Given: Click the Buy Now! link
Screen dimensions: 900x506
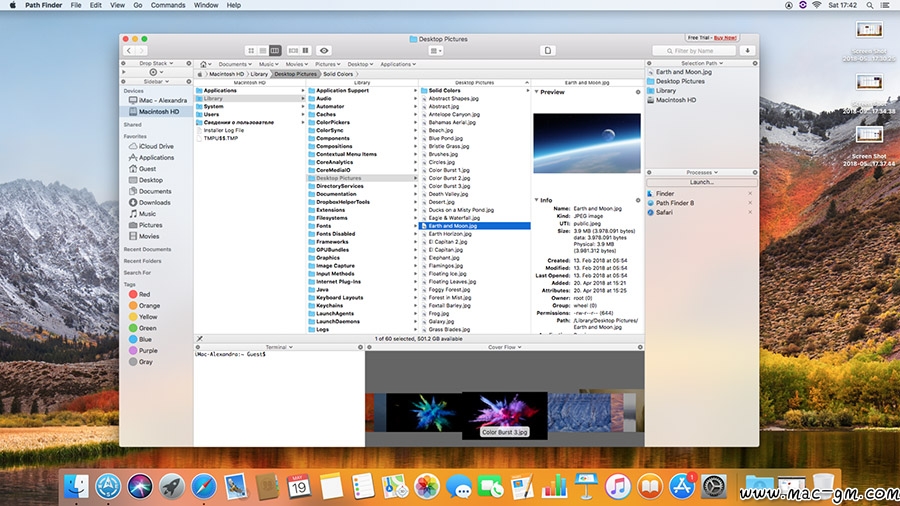Looking at the screenshot, I should pos(725,38).
